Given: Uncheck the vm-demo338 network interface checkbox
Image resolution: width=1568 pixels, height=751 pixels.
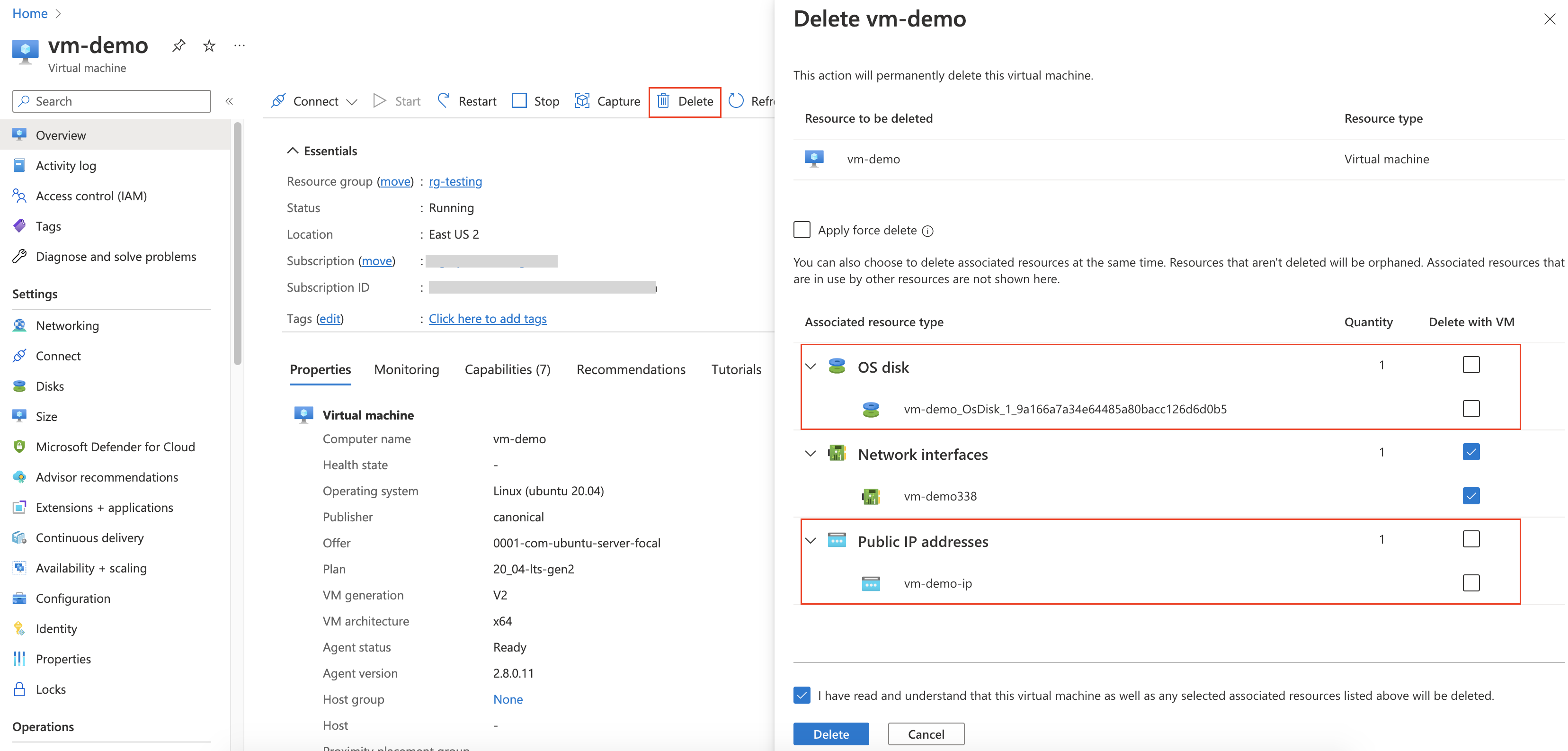Looking at the screenshot, I should [1470, 495].
